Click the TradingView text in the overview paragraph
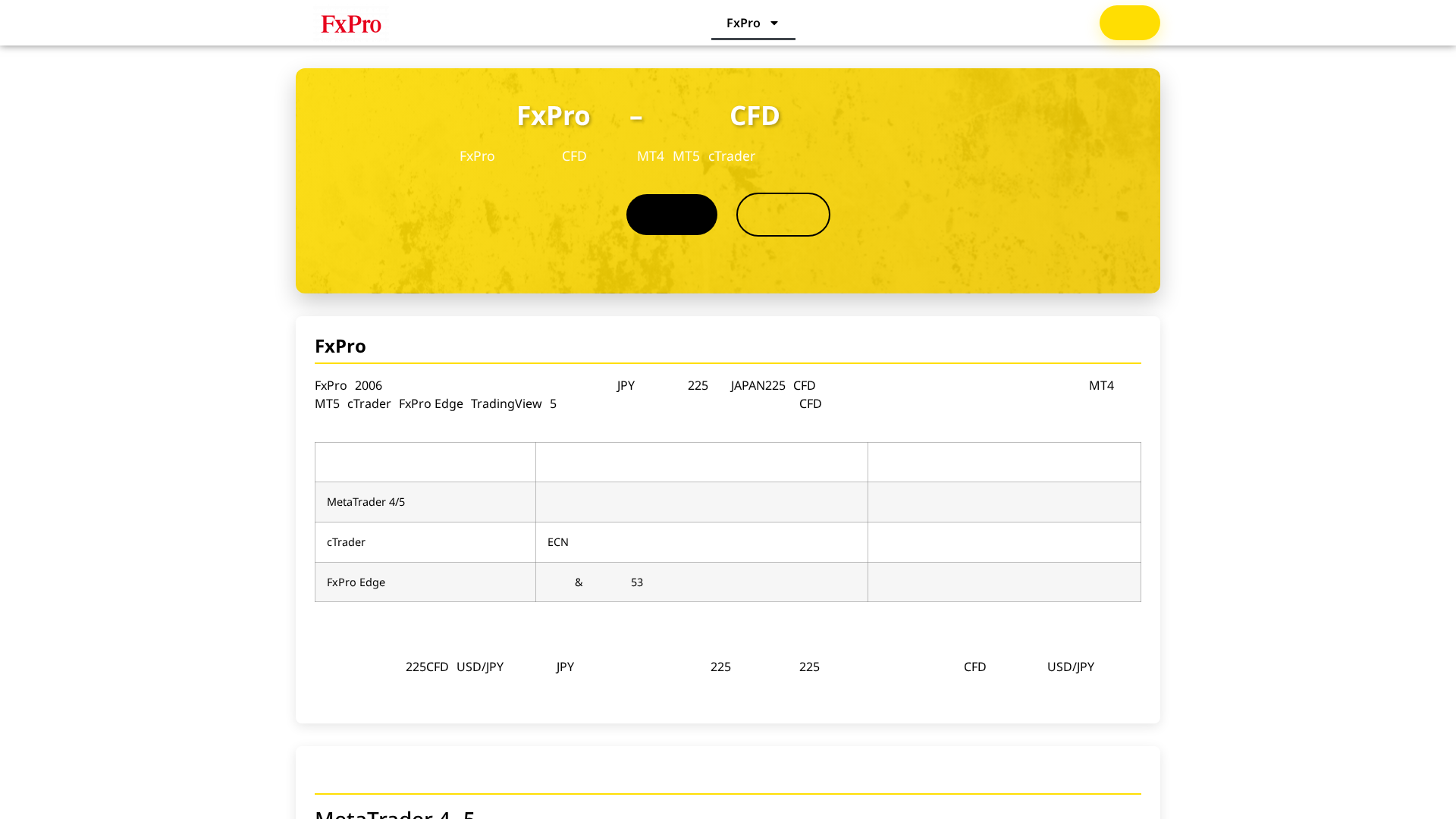Screen dimensions: 1456x819 pos(506,403)
